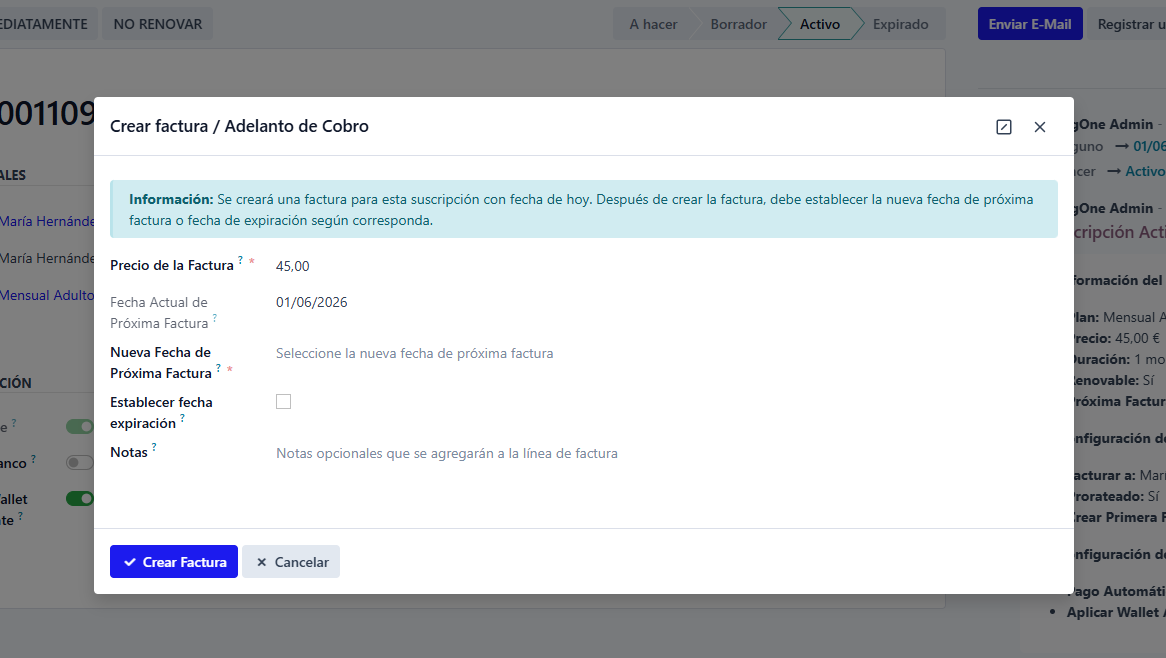Image resolution: width=1166 pixels, height=658 pixels.
Task: Click help icon next to Notas label
Action: (x=155, y=447)
